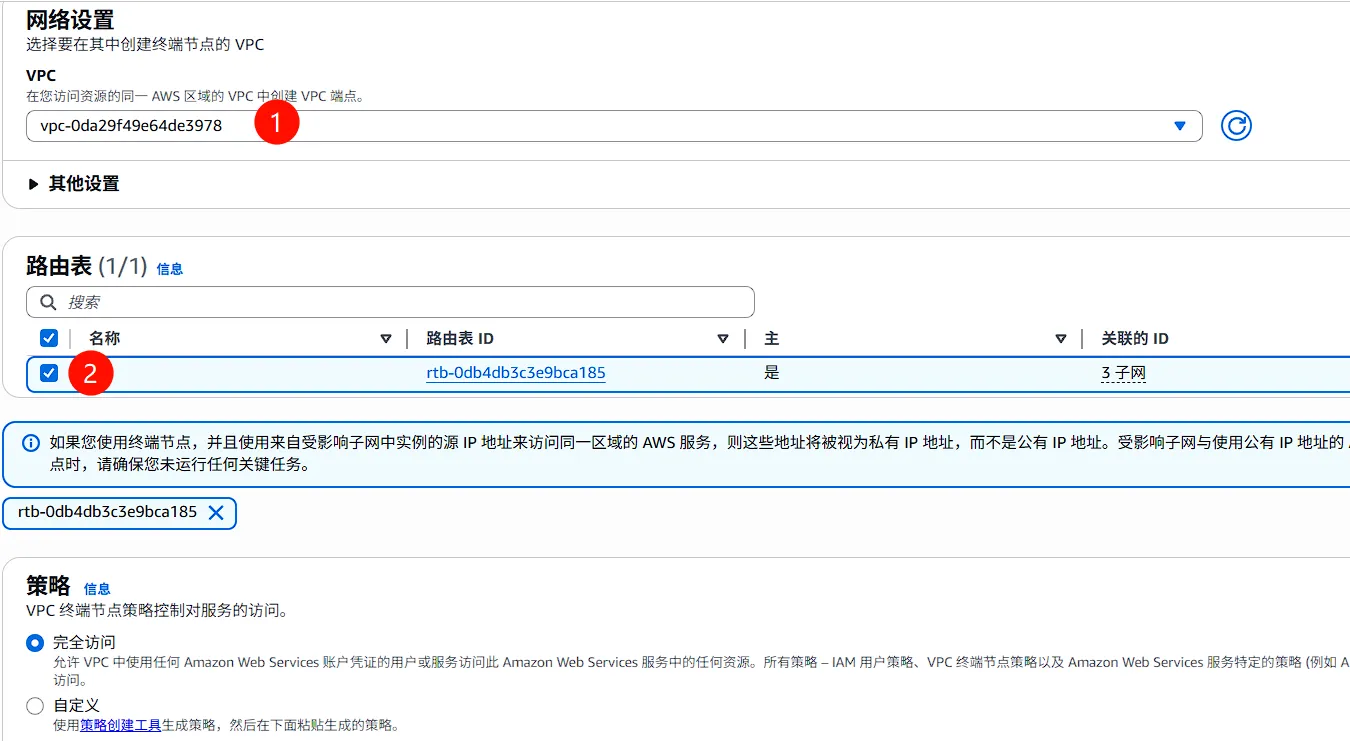This screenshot has height=741, width=1350.
Task: Click 信息 next to 策略 heading
Action: (x=97, y=588)
